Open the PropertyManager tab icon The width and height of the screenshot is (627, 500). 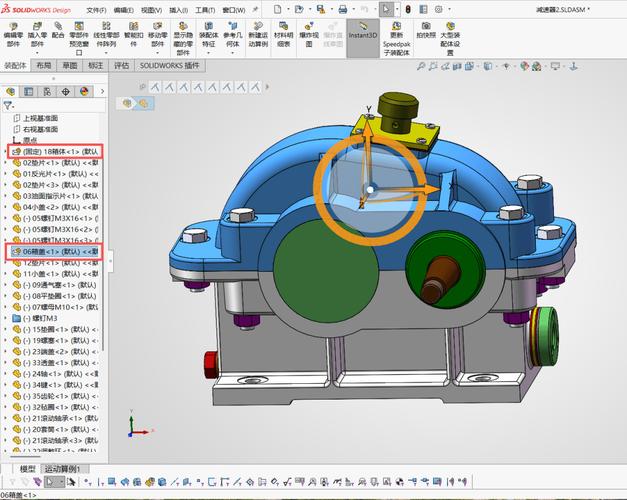[28, 92]
